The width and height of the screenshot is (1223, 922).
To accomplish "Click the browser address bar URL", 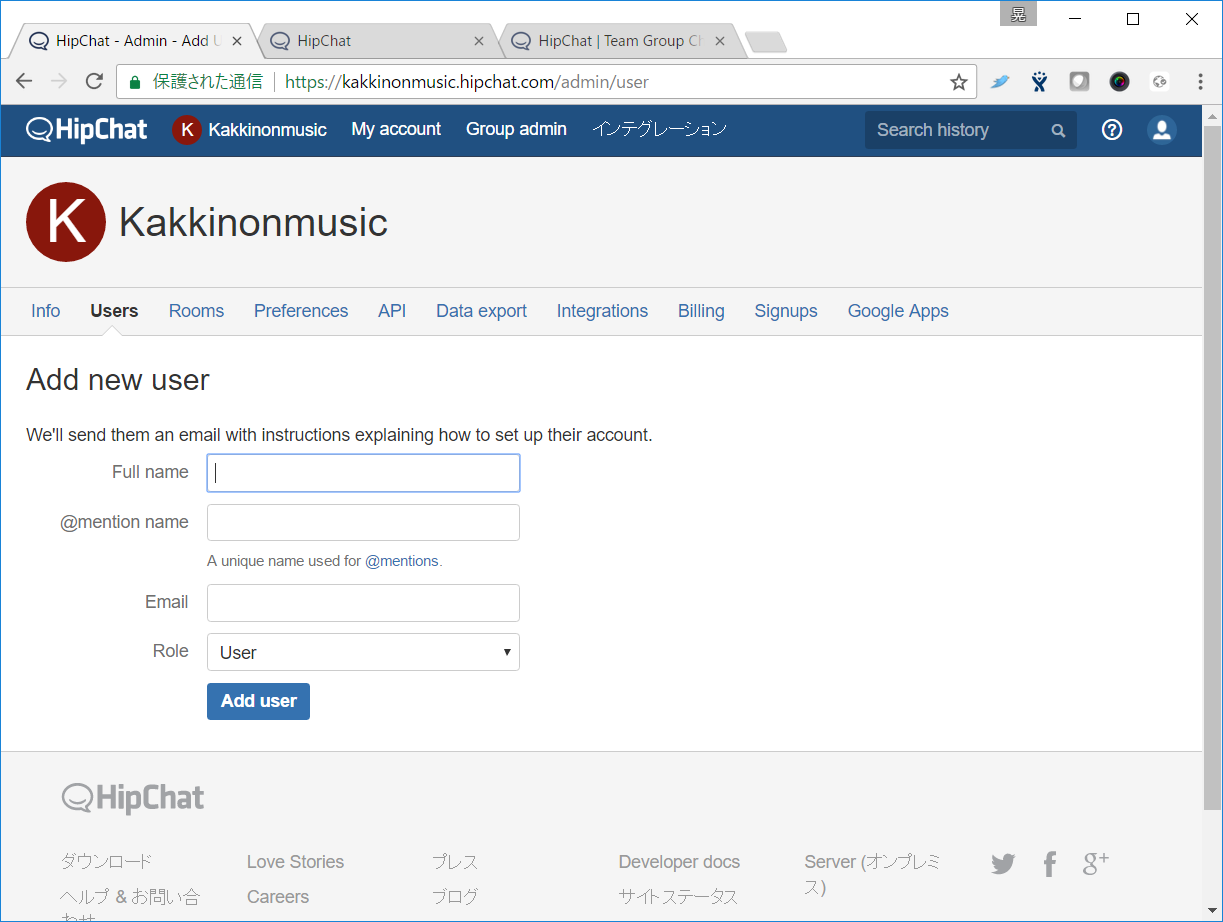I will [x=467, y=82].
